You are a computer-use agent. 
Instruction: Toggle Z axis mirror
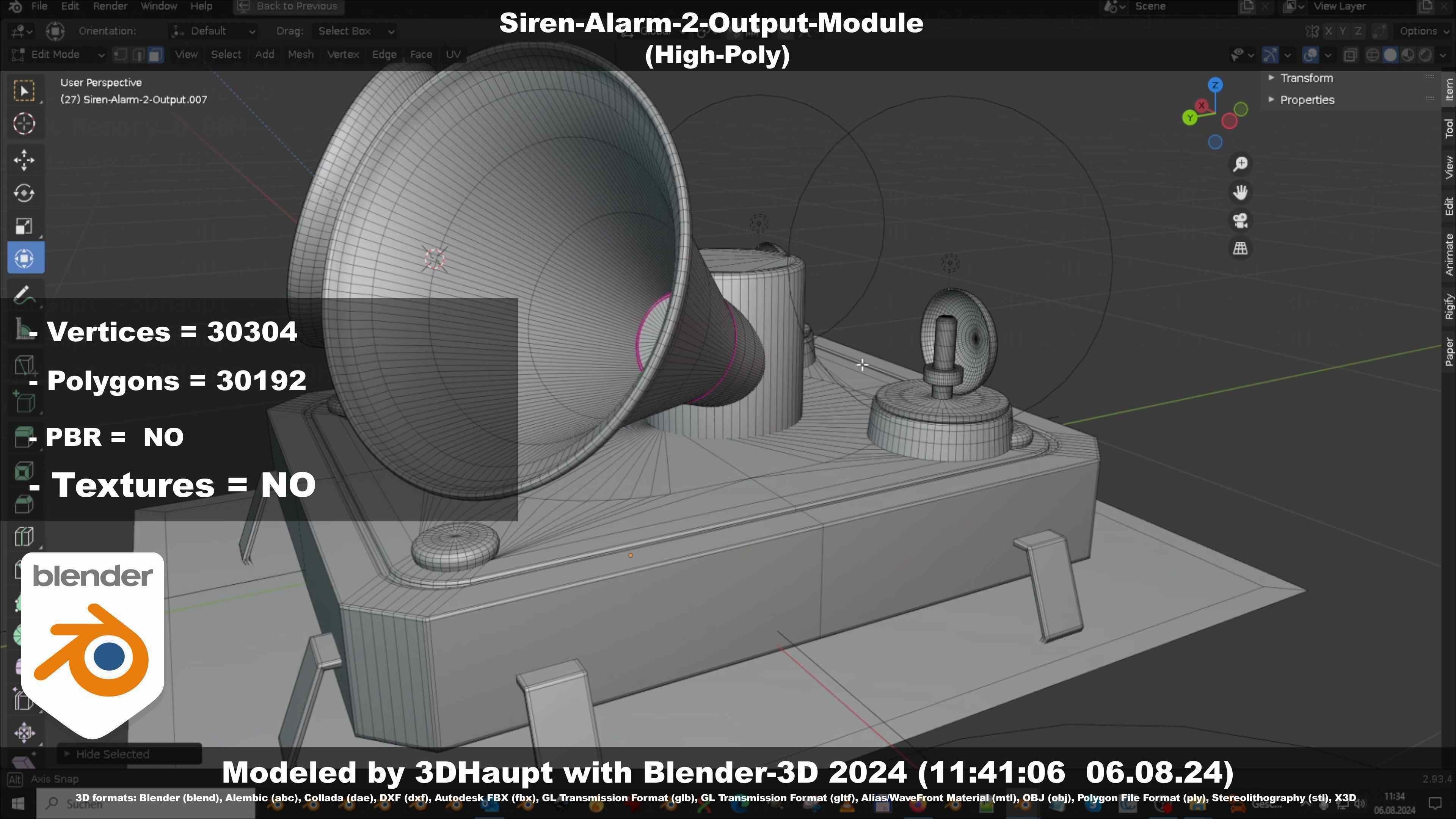[1358, 31]
